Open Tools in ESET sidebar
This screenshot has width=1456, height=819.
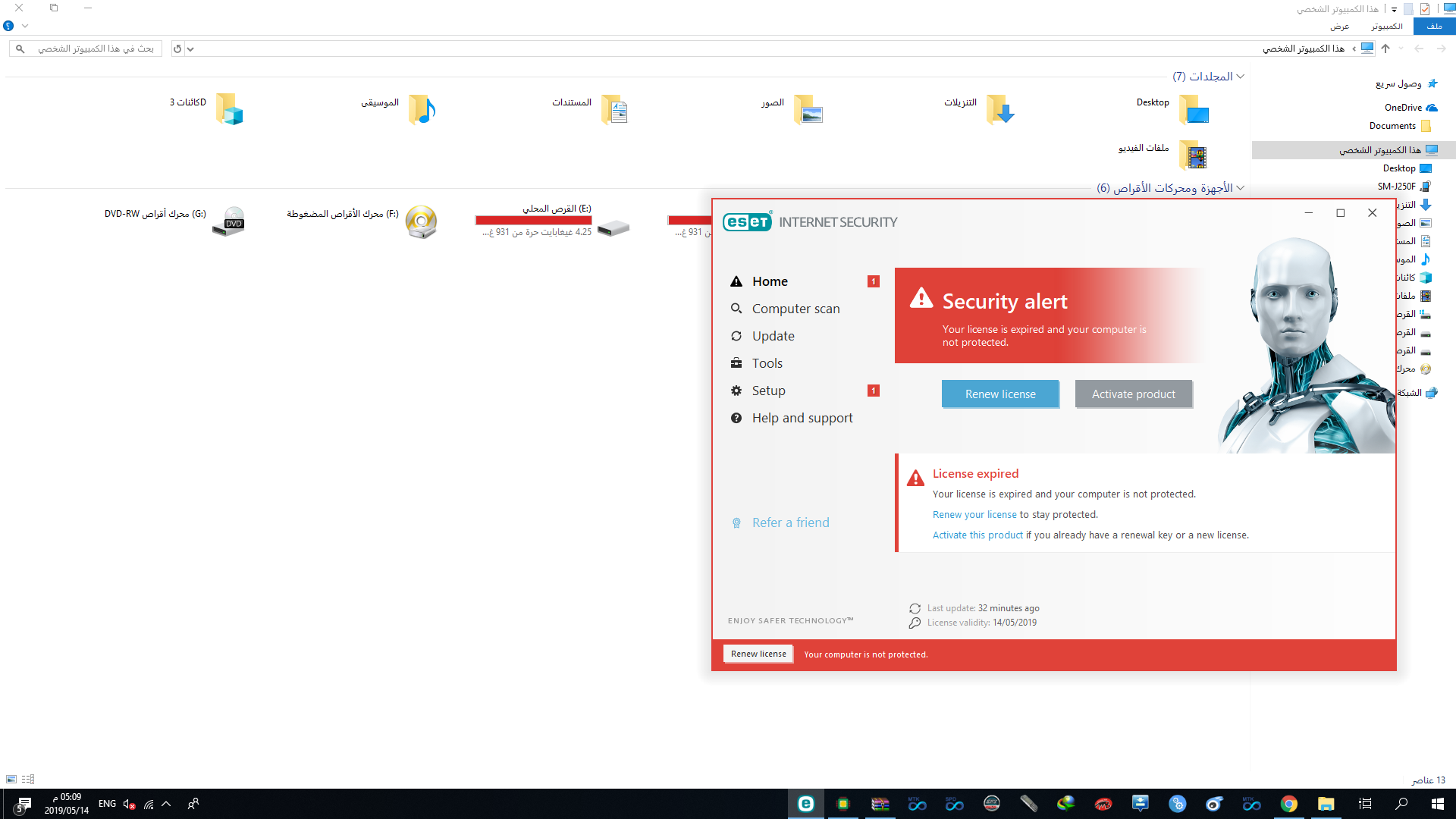tap(767, 363)
